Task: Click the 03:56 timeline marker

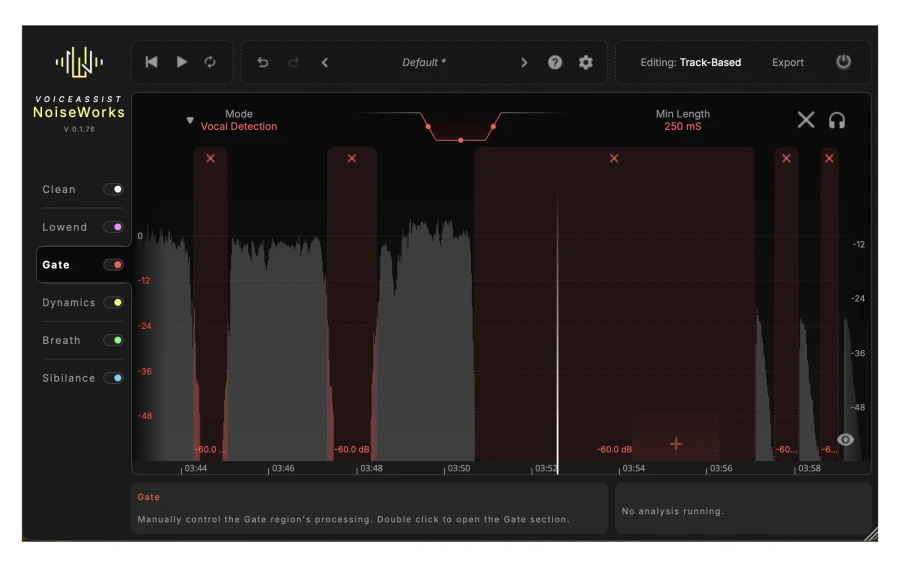Action: point(721,468)
